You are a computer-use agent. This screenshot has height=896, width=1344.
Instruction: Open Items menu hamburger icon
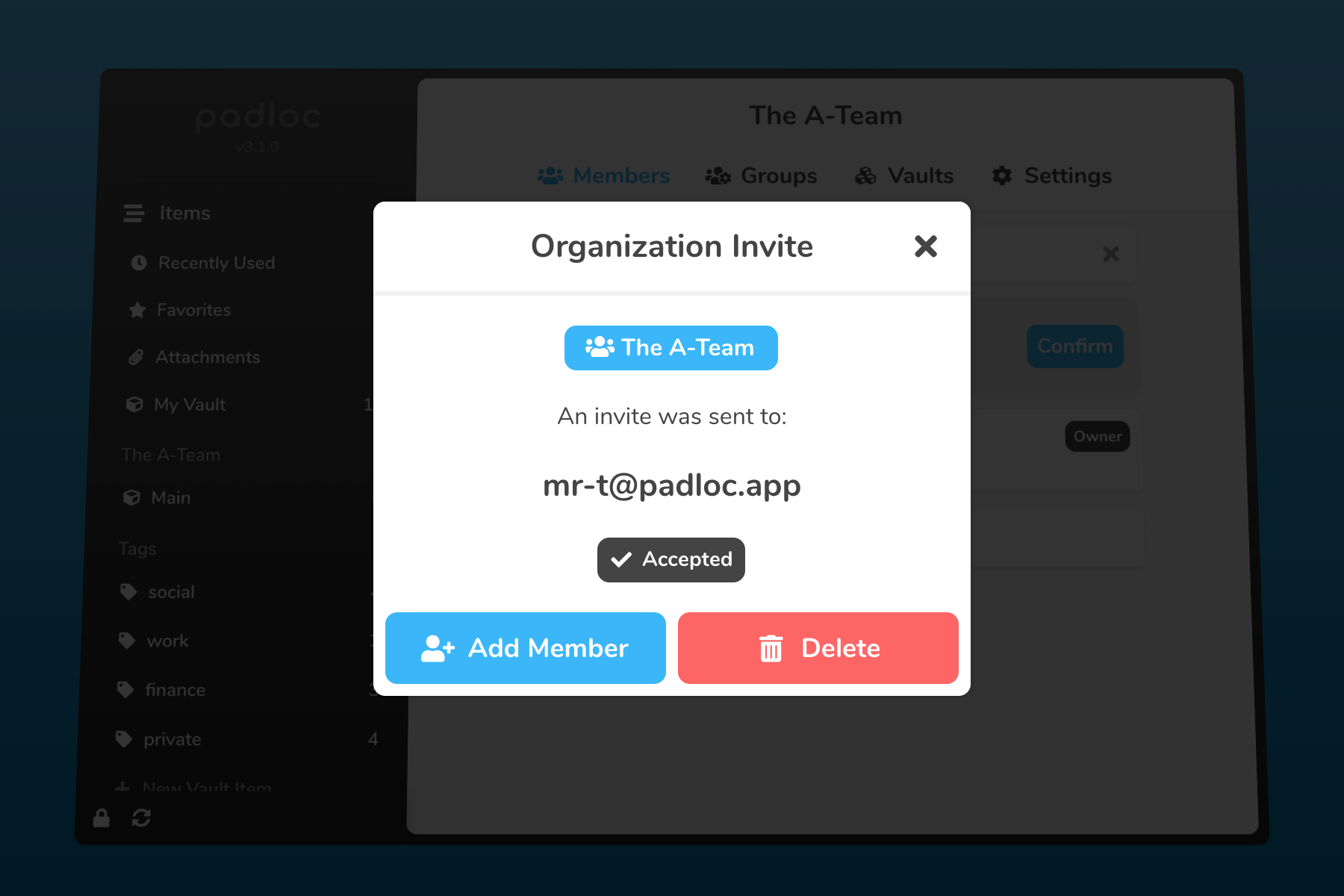point(134,214)
